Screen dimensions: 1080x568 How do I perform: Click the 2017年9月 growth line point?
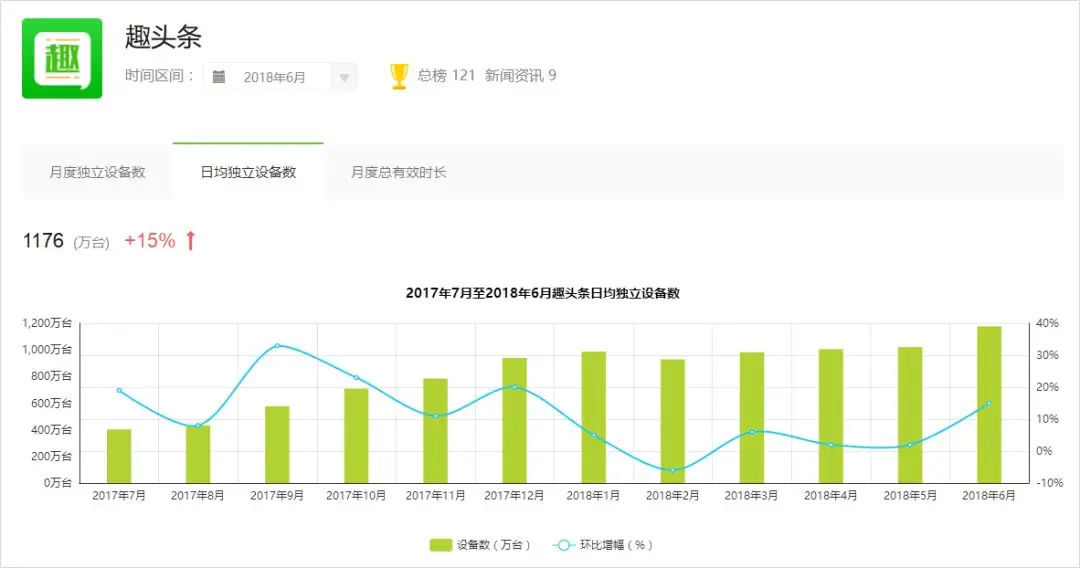point(277,346)
